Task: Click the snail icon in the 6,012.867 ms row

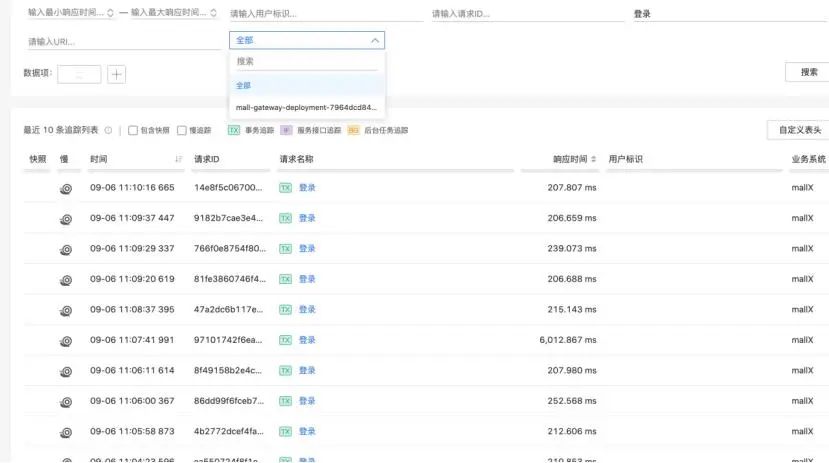Action: [x=66, y=340]
